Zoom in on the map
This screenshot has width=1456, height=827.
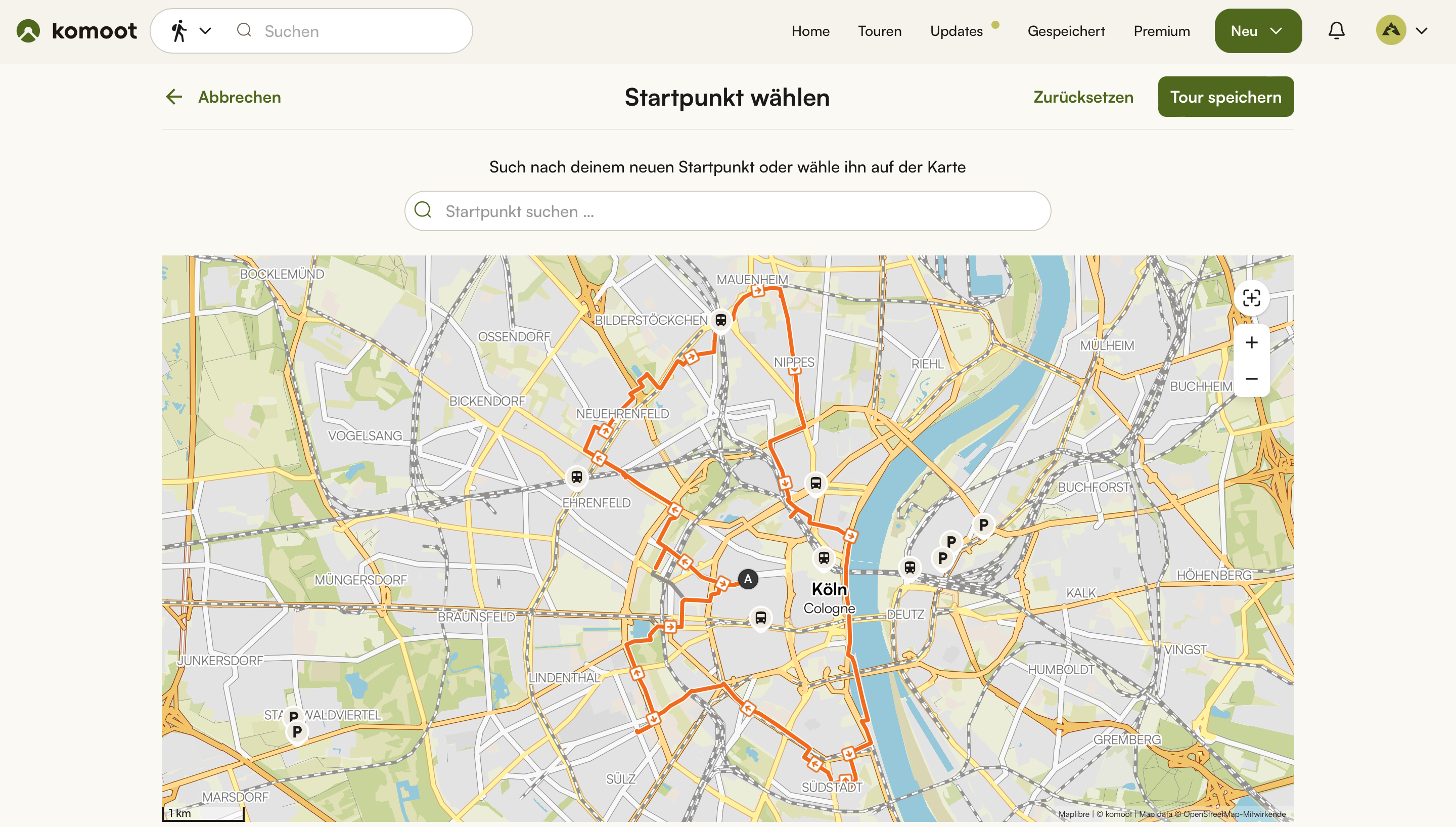[1251, 342]
